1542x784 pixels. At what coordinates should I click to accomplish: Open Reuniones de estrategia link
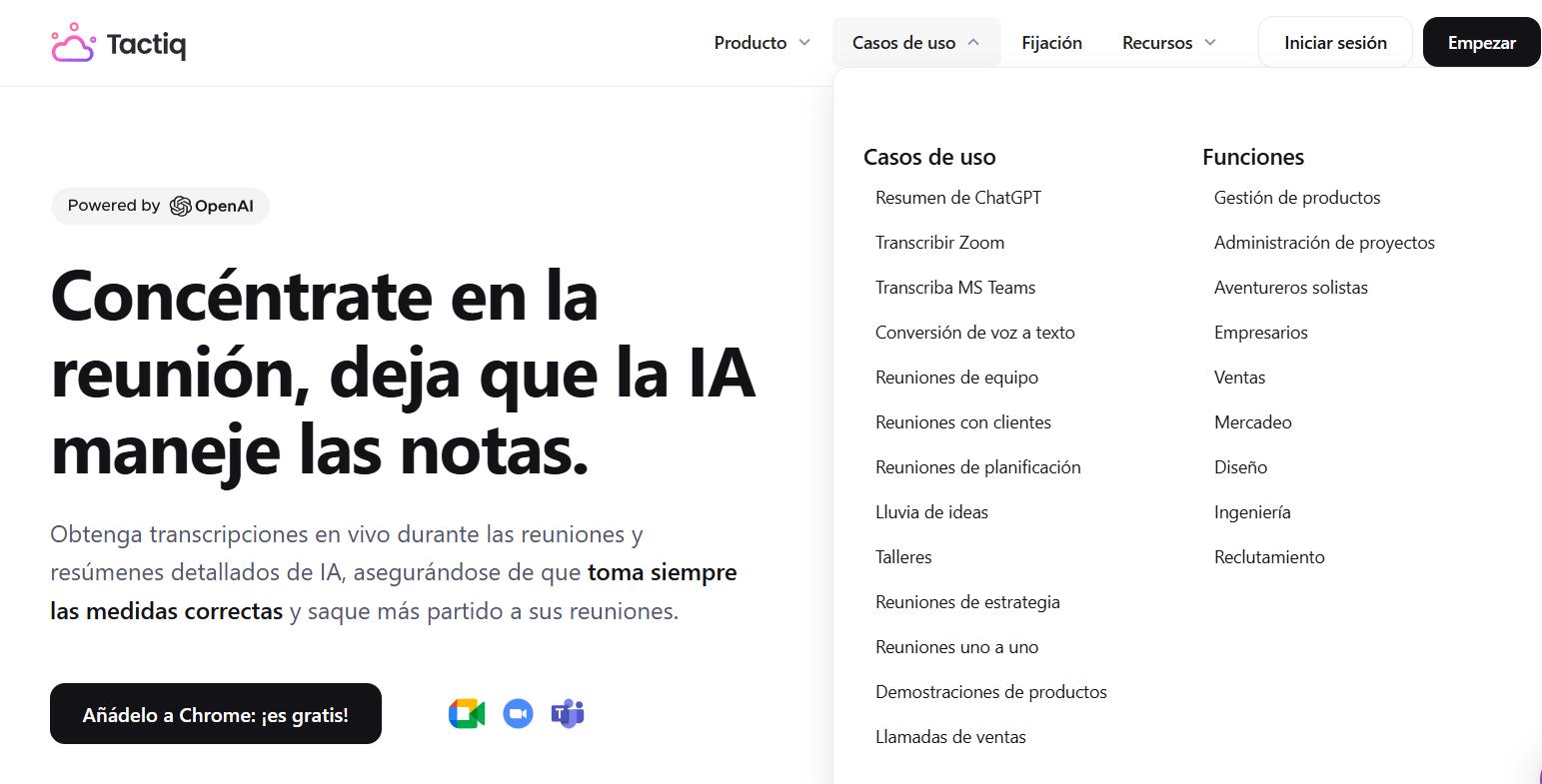(967, 602)
